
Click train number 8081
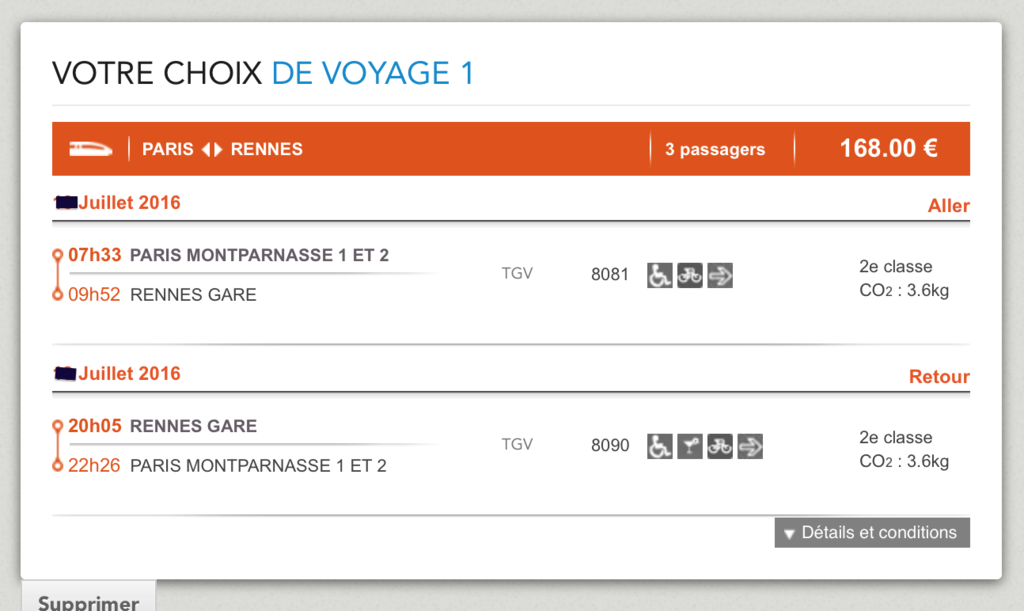pos(609,274)
